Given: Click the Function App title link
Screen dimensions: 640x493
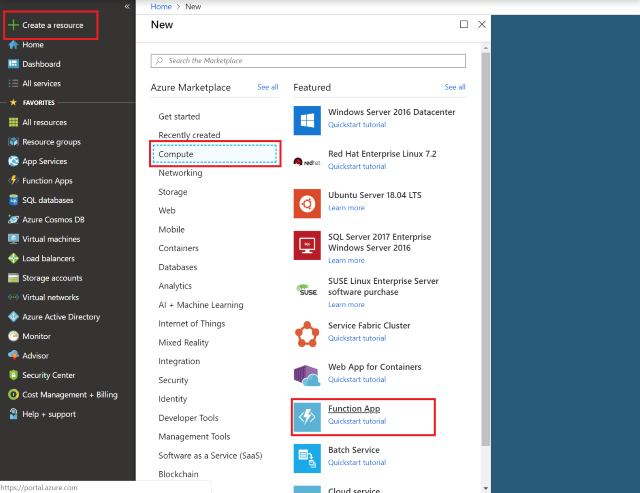Looking at the screenshot, I should [x=354, y=409].
